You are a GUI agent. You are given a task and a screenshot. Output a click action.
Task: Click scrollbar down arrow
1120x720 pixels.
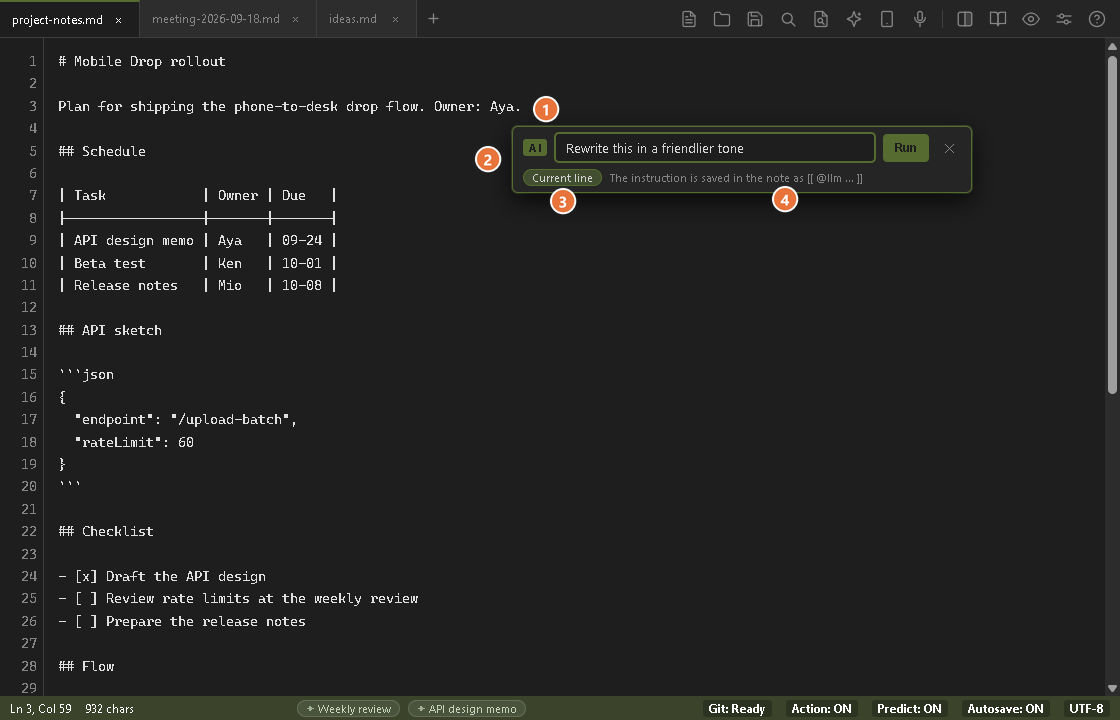point(1112,689)
